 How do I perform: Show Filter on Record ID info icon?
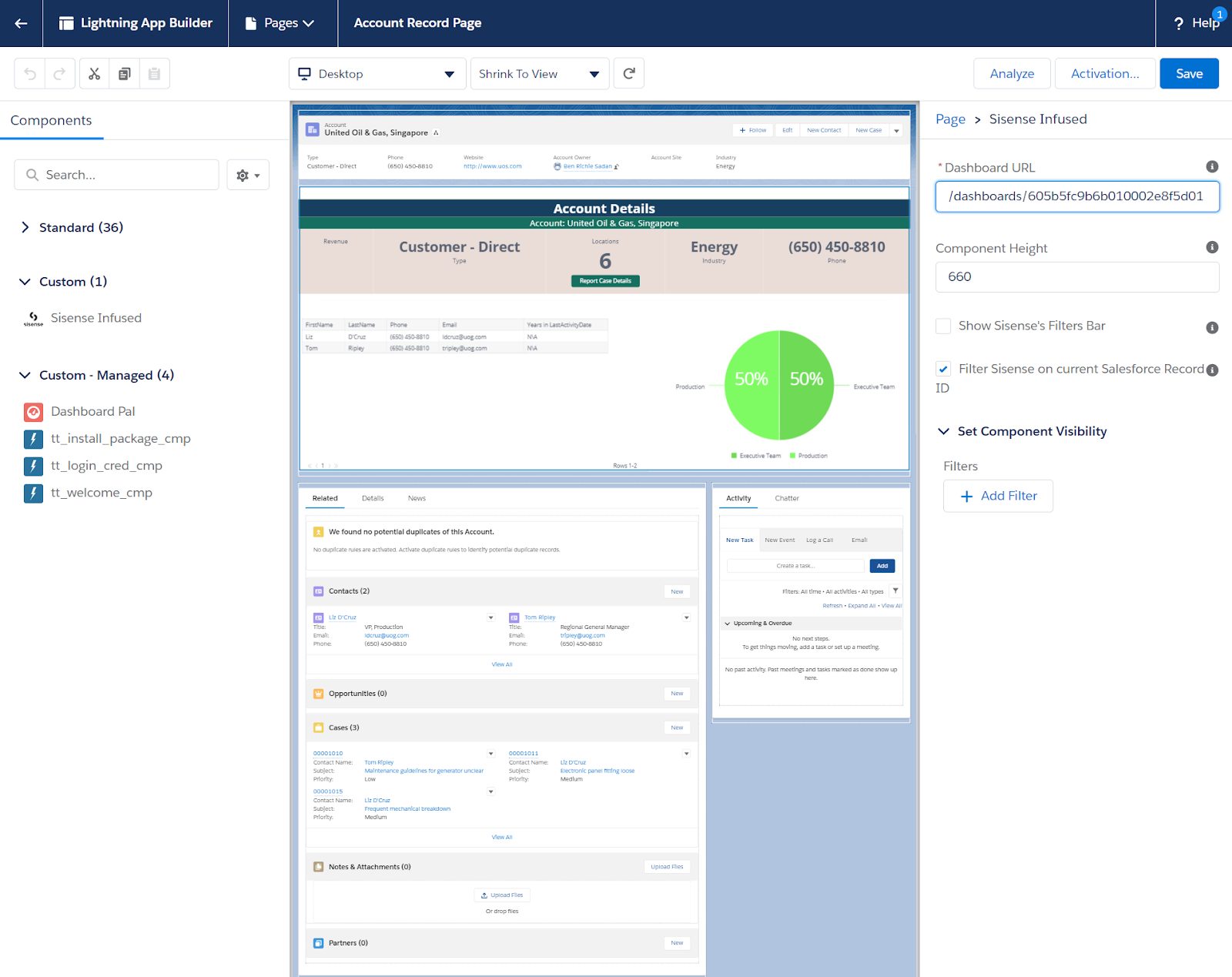click(x=1212, y=370)
